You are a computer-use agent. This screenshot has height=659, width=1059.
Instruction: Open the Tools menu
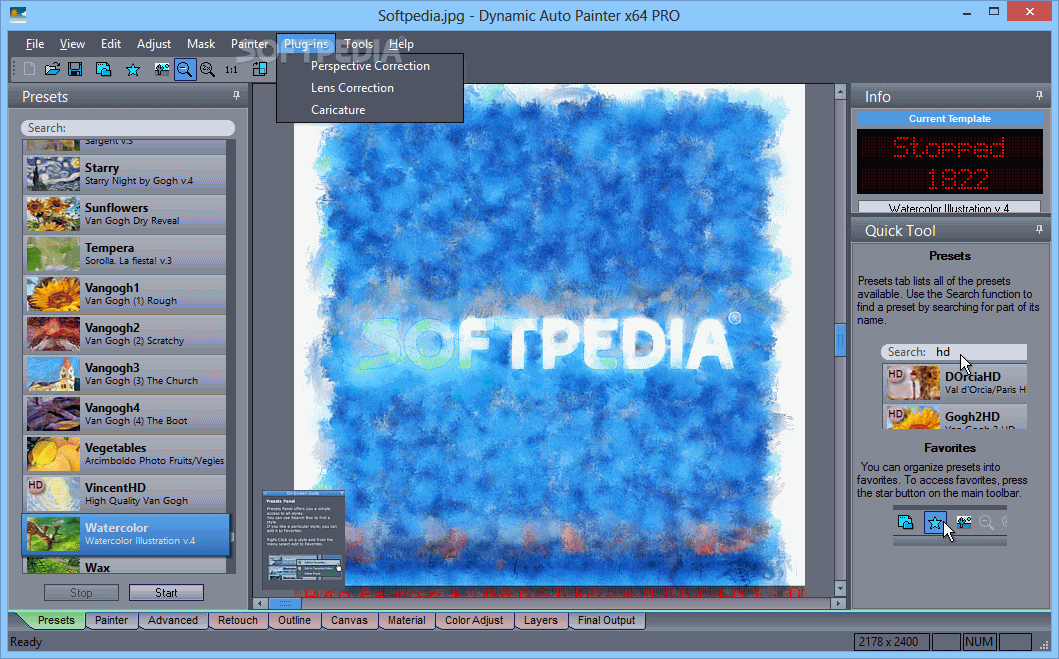(x=358, y=44)
